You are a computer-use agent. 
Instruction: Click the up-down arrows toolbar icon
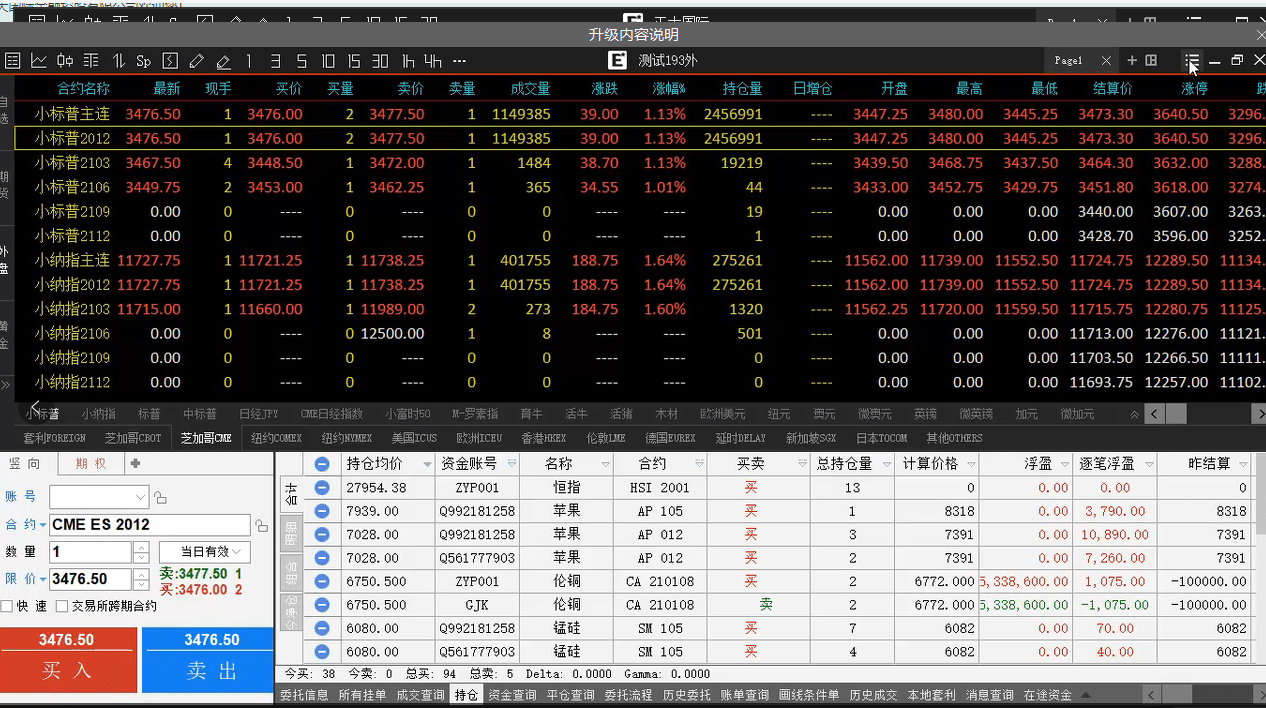[118, 61]
